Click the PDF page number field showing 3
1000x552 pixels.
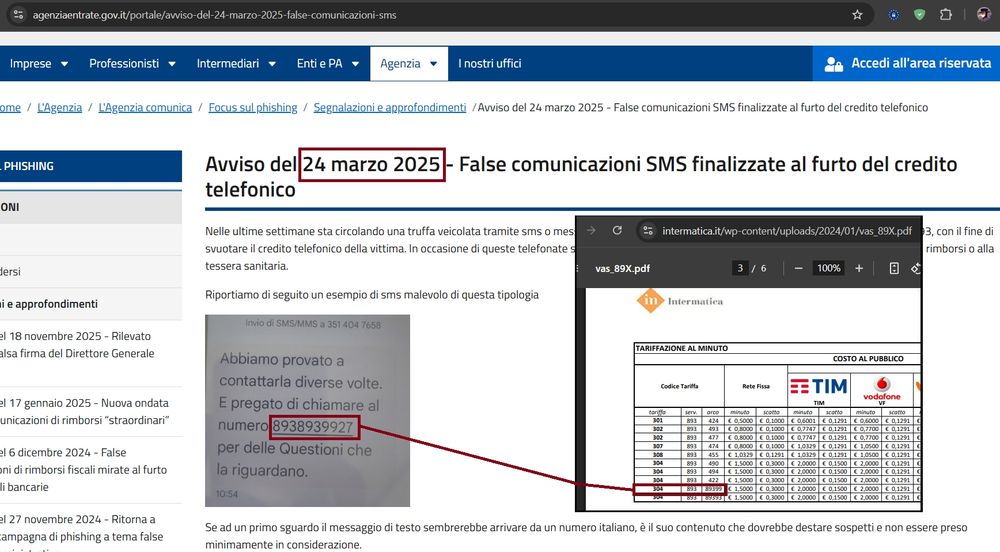[740, 268]
